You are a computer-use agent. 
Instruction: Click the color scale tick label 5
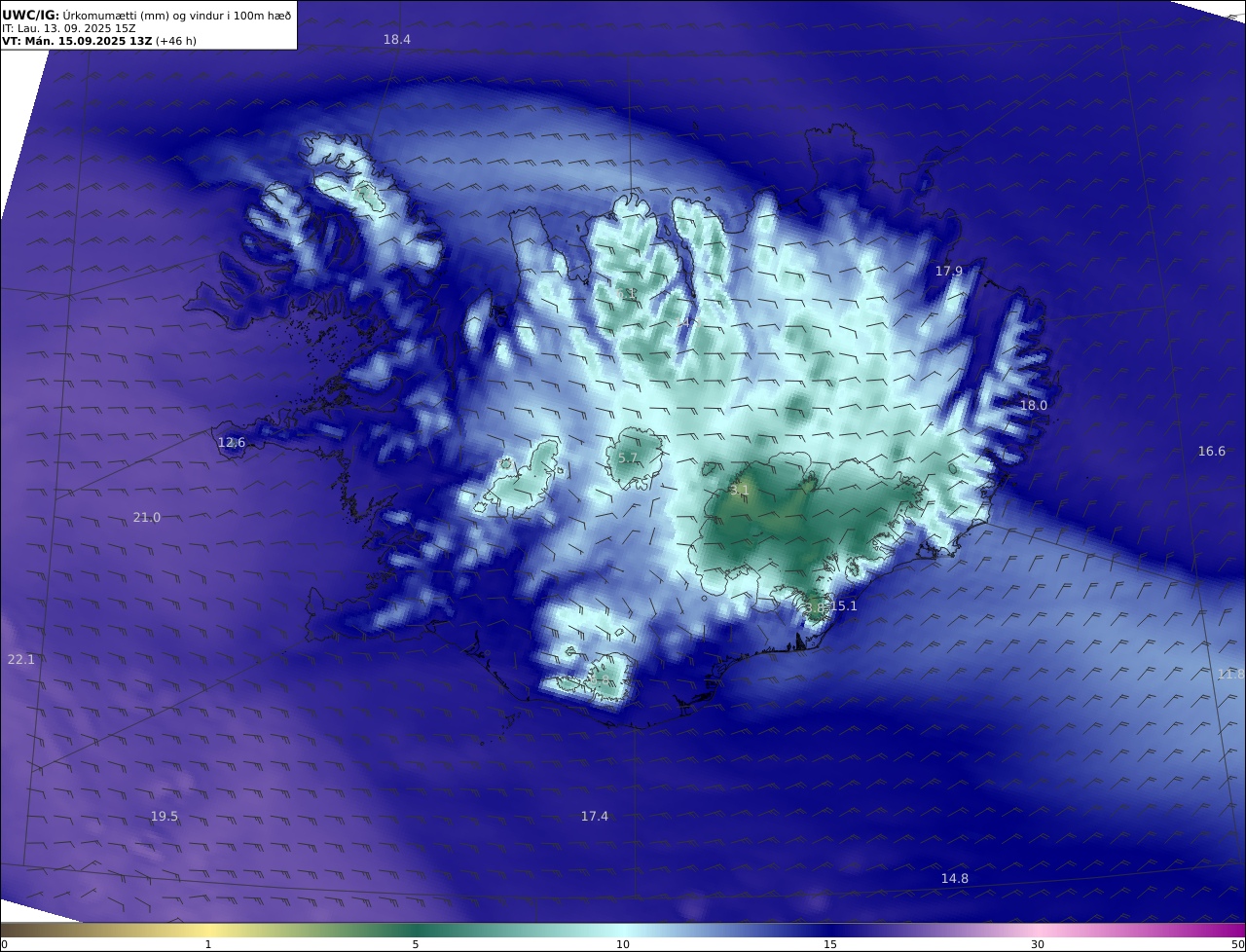pyautogui.click(x=416, y=944)
